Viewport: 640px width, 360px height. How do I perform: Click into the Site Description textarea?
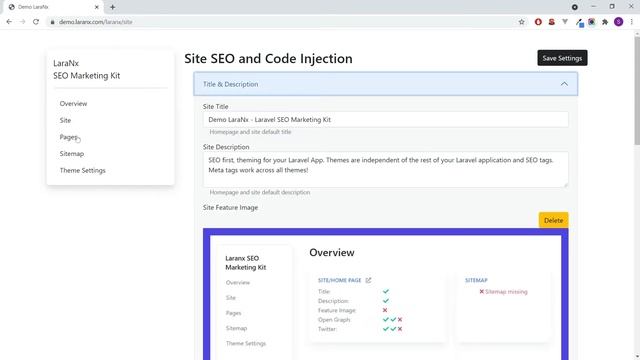tap(385, 169)
